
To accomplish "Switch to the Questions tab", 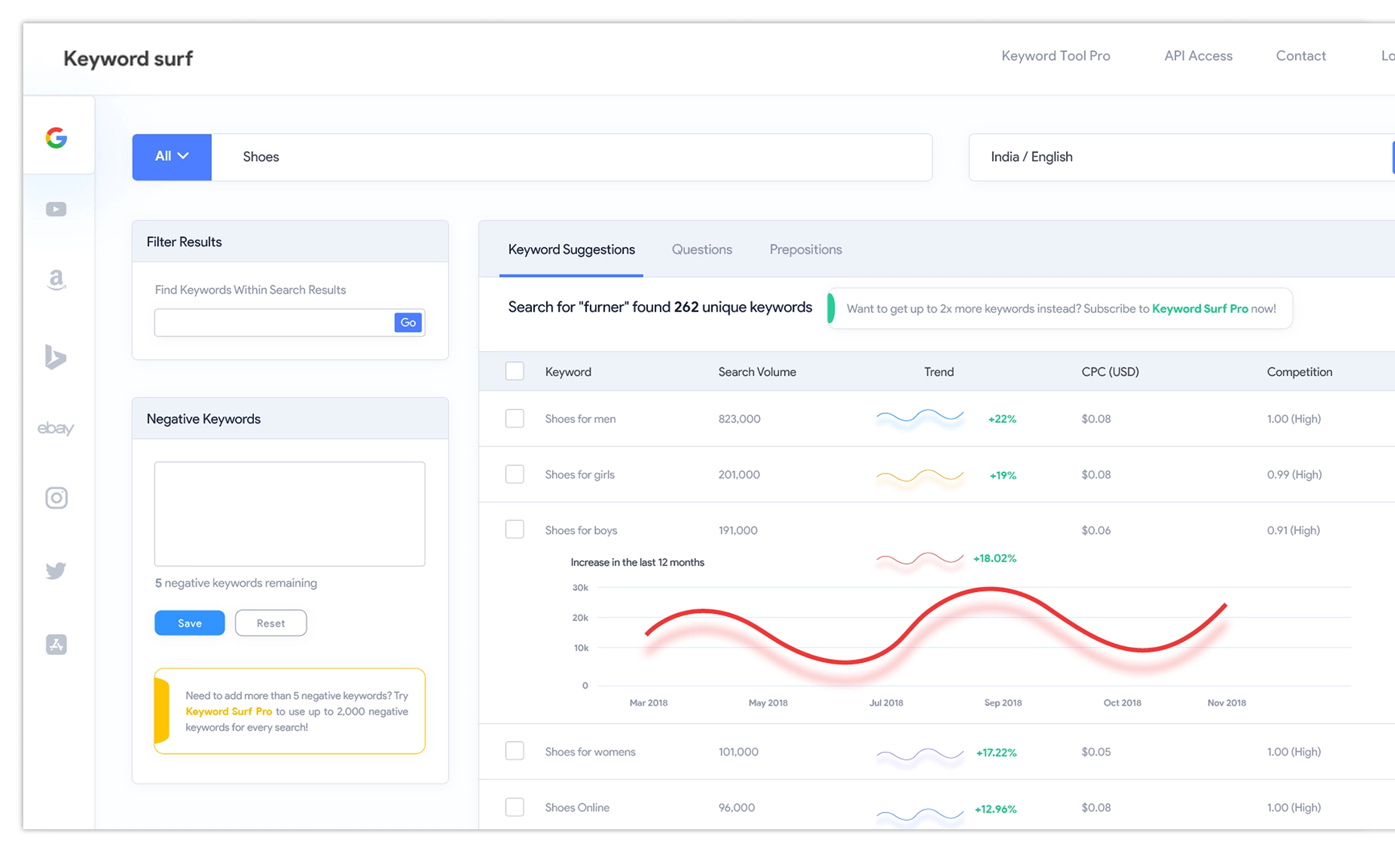I will click(701, 249).
